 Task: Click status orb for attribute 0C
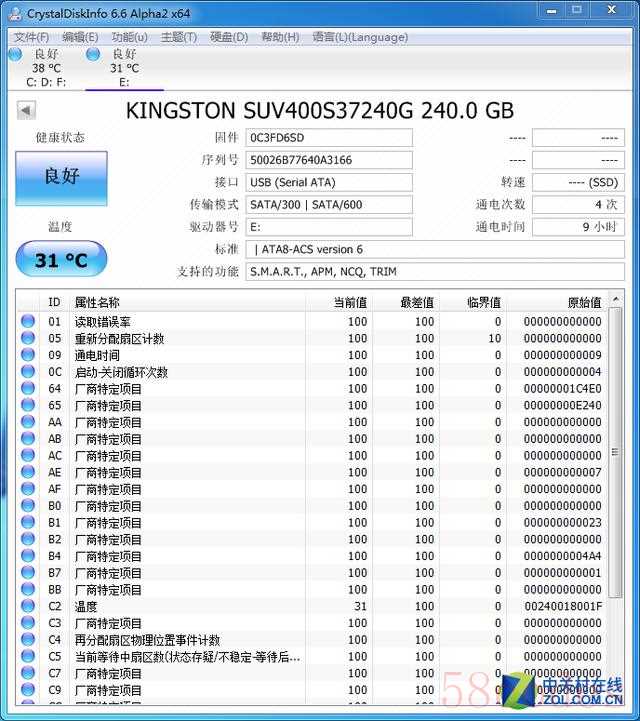pyautogui.click(x=28, y=371)
